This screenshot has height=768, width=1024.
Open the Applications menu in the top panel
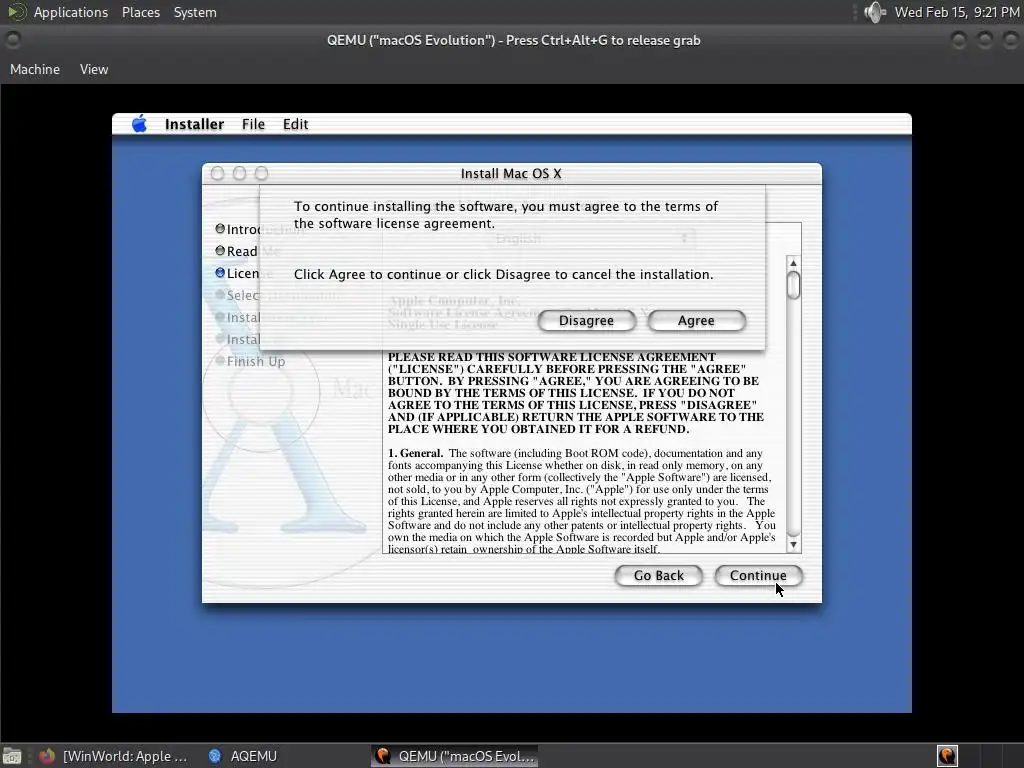(71, 12)
